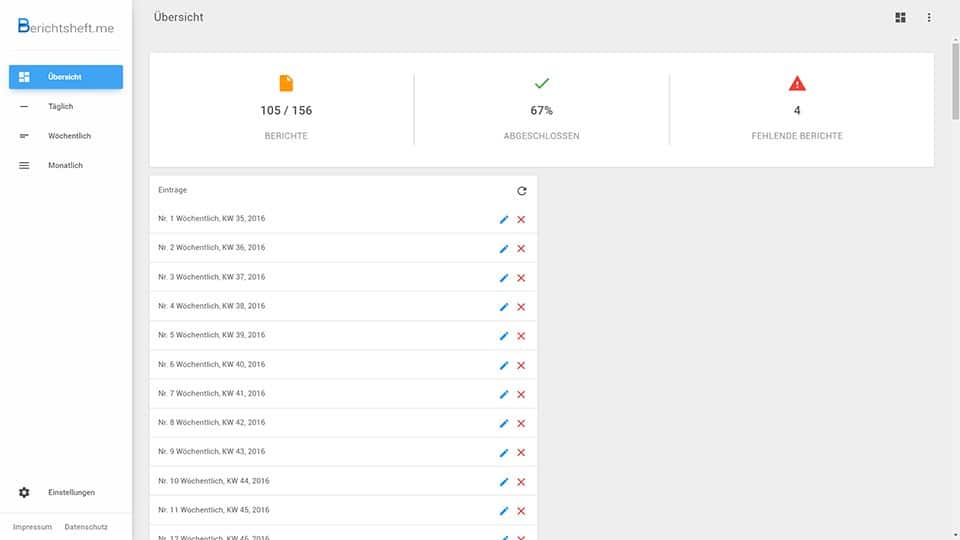Edit entry Nr. 10 KW 44
960x540 pixels.
click(504, 482)
